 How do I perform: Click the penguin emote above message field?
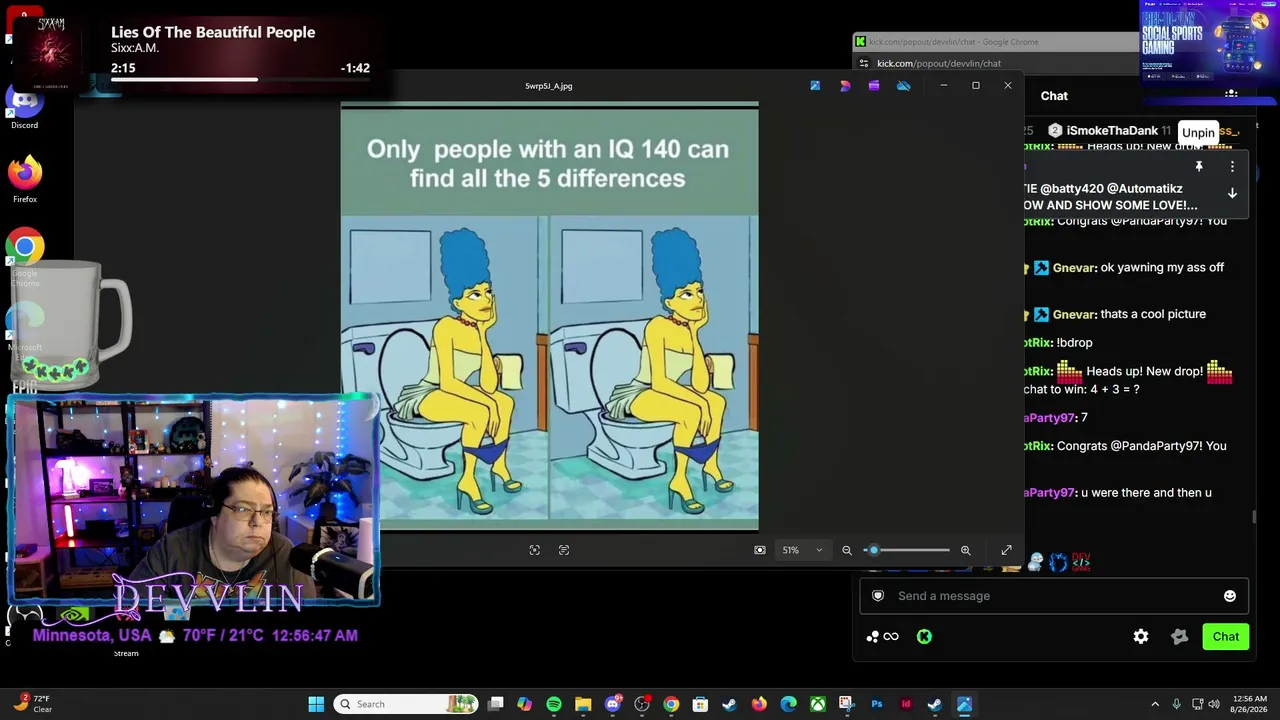tap(1036, 562)
